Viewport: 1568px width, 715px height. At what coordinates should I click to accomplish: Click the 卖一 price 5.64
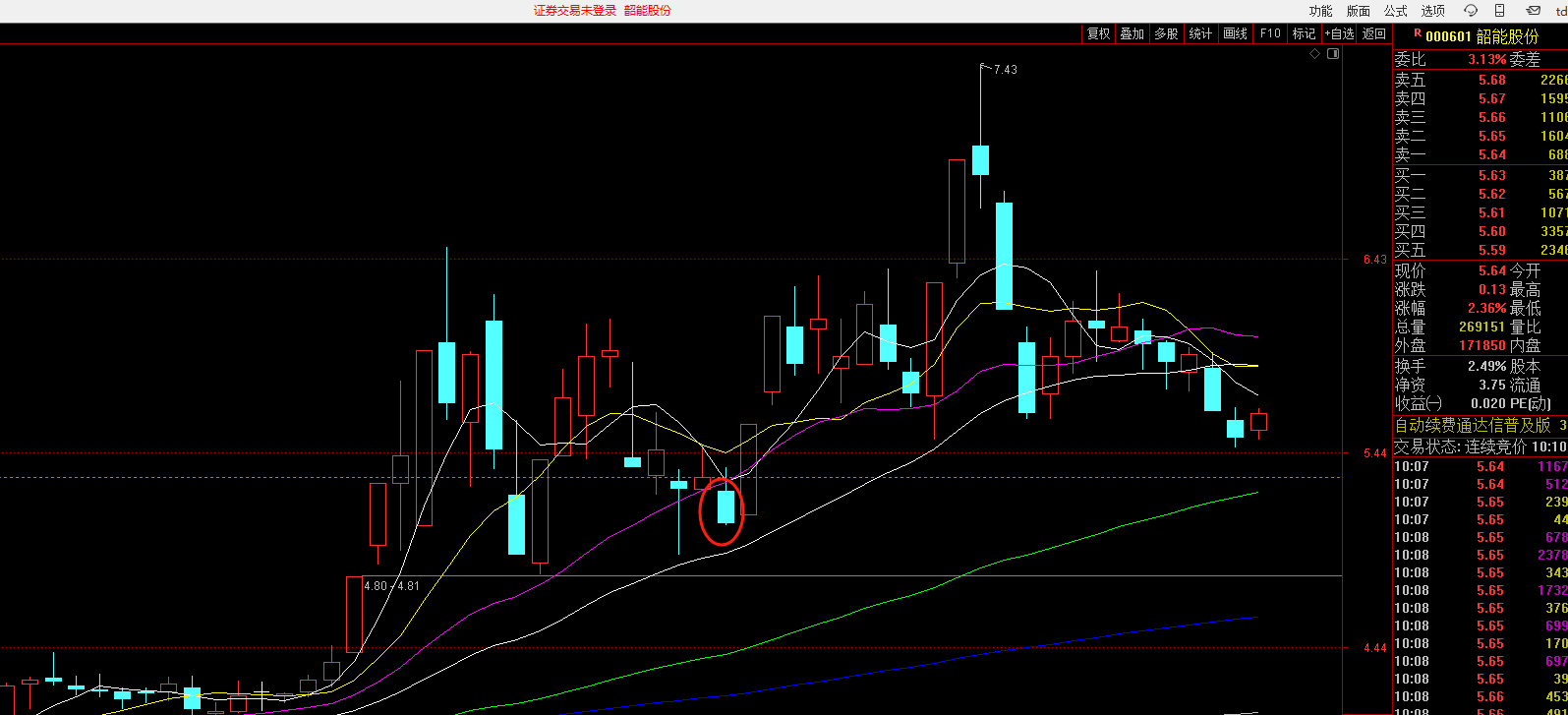click(1492, 155)
